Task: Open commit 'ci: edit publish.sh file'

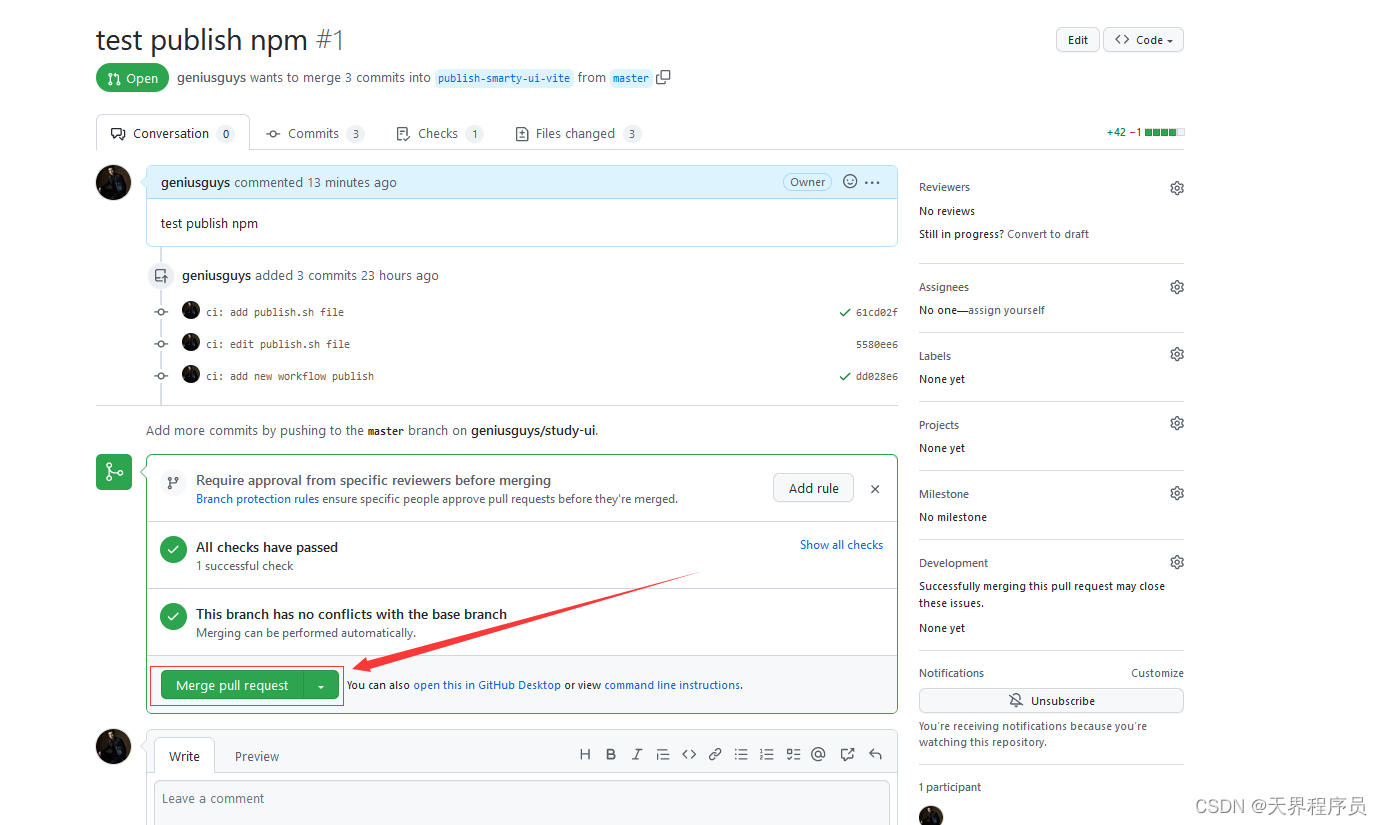Action: pos(278,344)
